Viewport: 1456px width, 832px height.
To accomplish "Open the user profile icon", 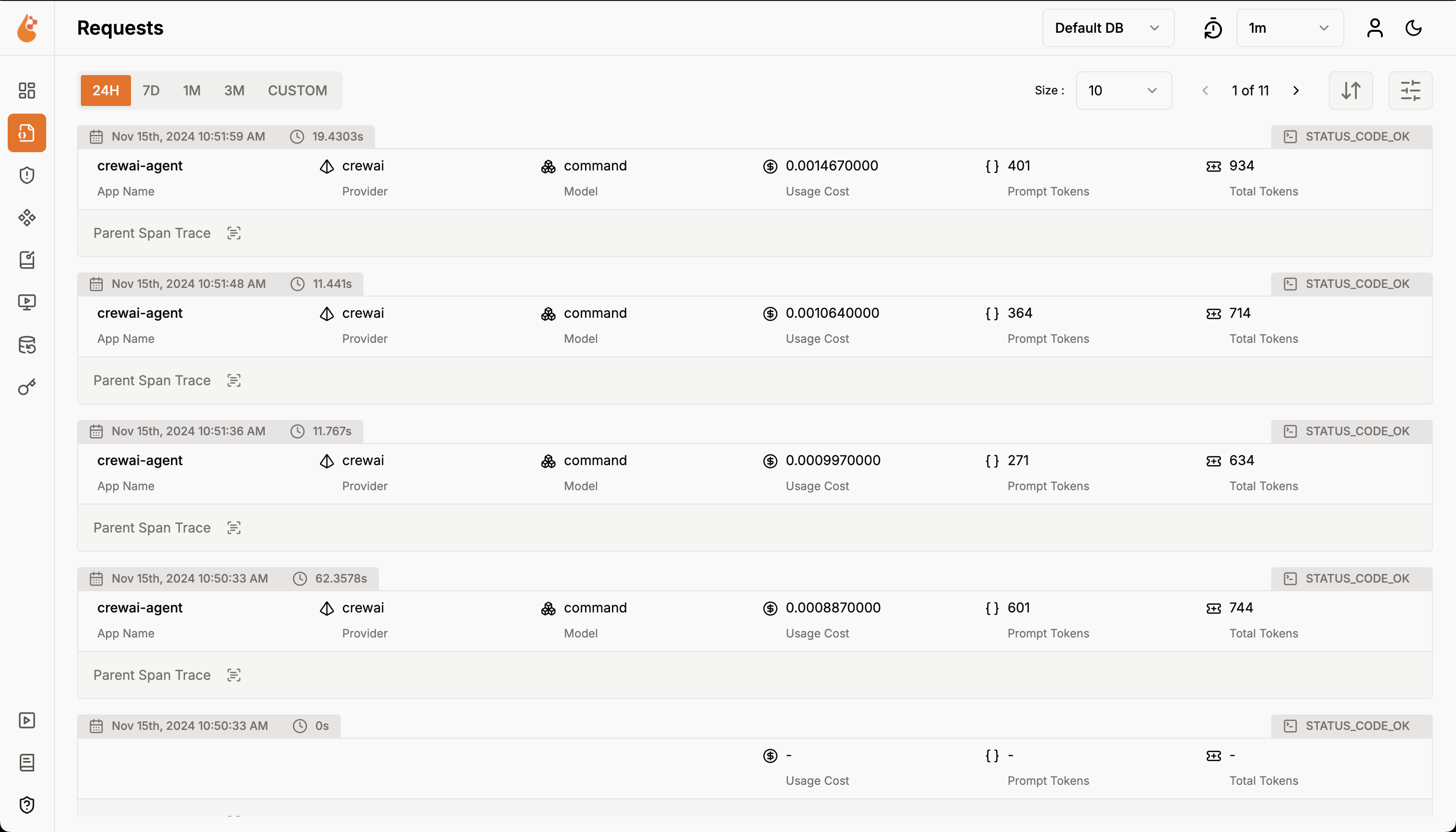I will (x=1374, y=27).
